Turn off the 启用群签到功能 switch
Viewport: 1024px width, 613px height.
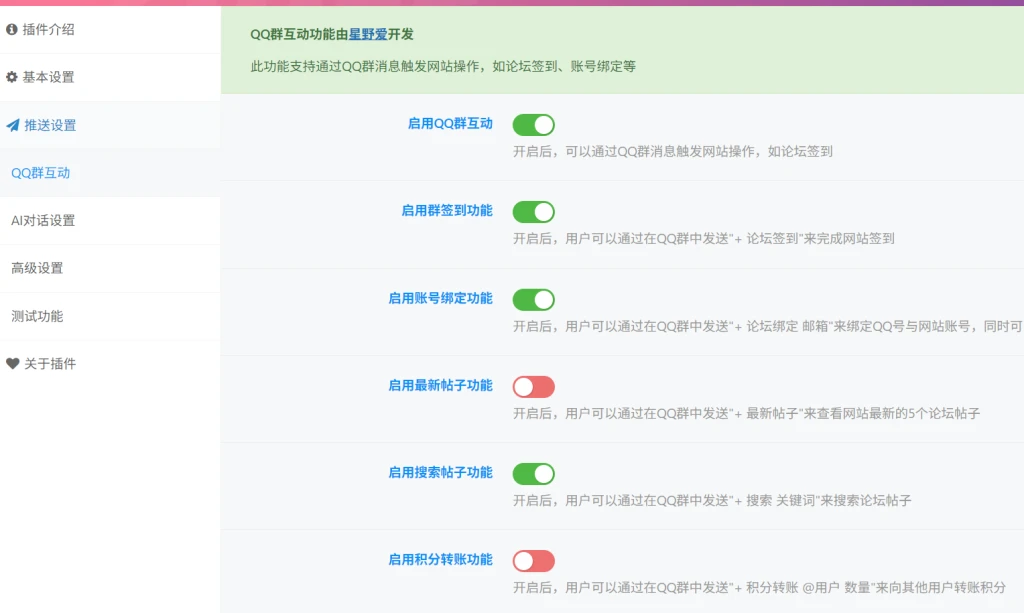[x=533, y=212]
